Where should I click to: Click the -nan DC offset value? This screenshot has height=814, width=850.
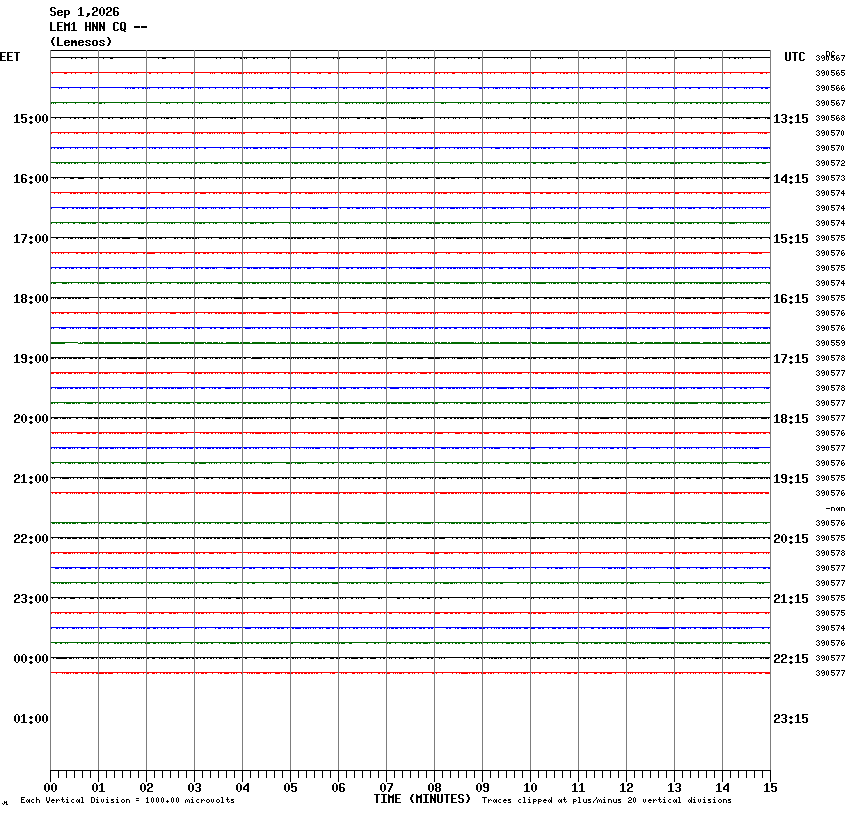pos(835,508)
